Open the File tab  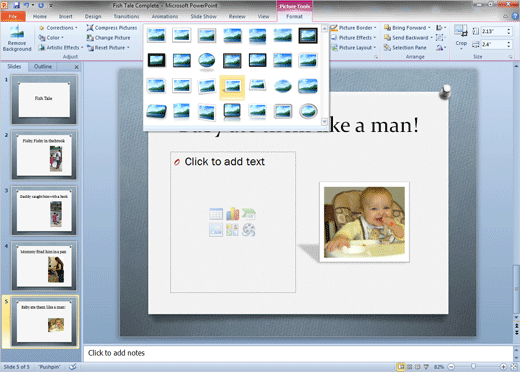tap(13, 16)
